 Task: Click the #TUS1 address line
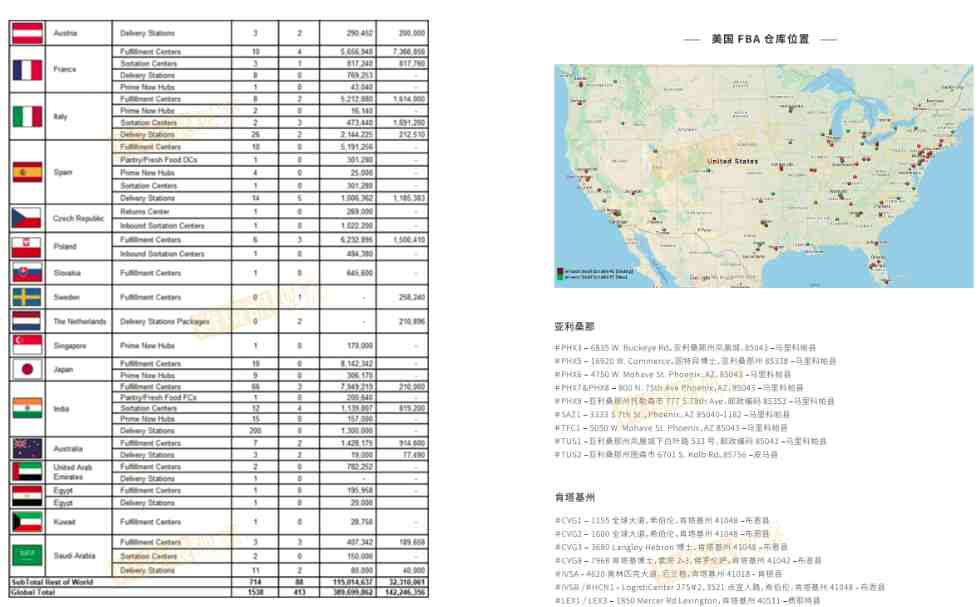(691, 441)
